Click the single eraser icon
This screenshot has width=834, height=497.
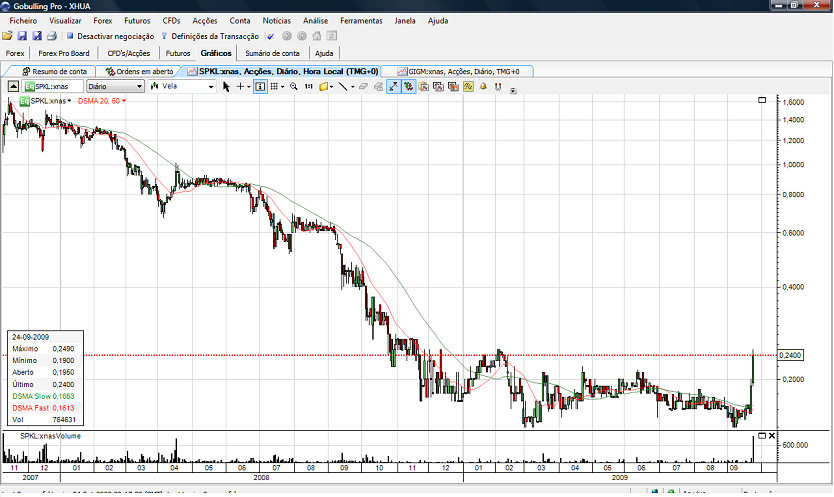[363, 86]
